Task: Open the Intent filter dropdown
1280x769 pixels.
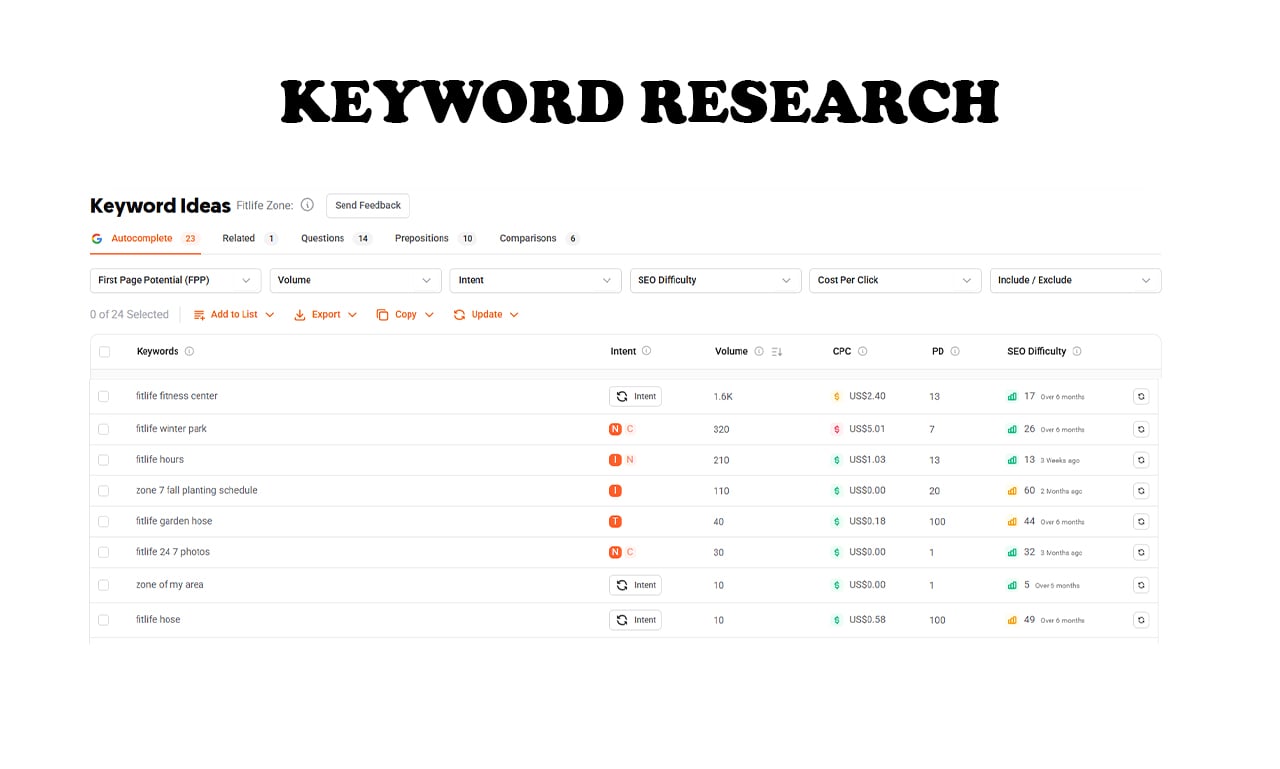Action: [535, 281]
